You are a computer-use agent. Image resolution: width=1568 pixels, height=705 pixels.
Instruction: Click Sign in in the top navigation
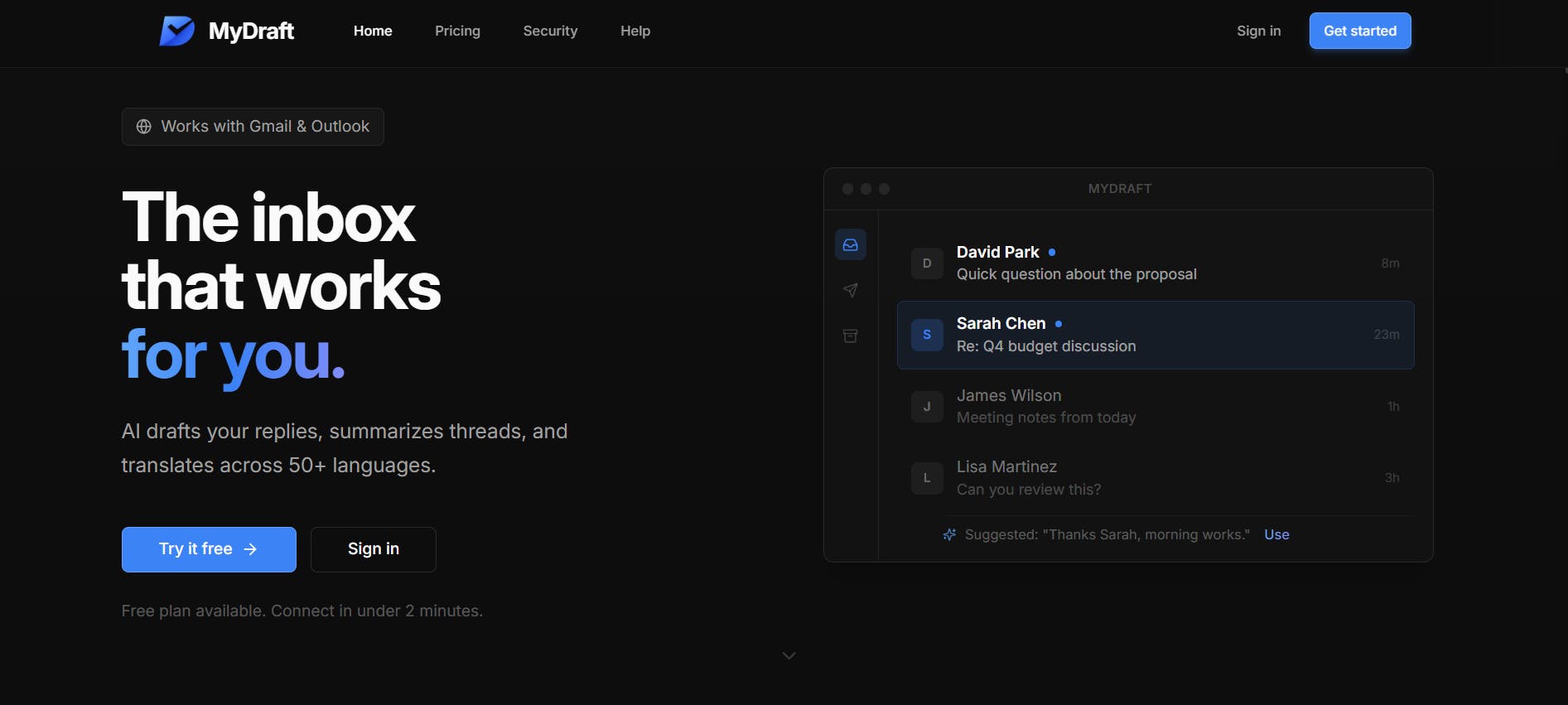tap(1258, 31)
